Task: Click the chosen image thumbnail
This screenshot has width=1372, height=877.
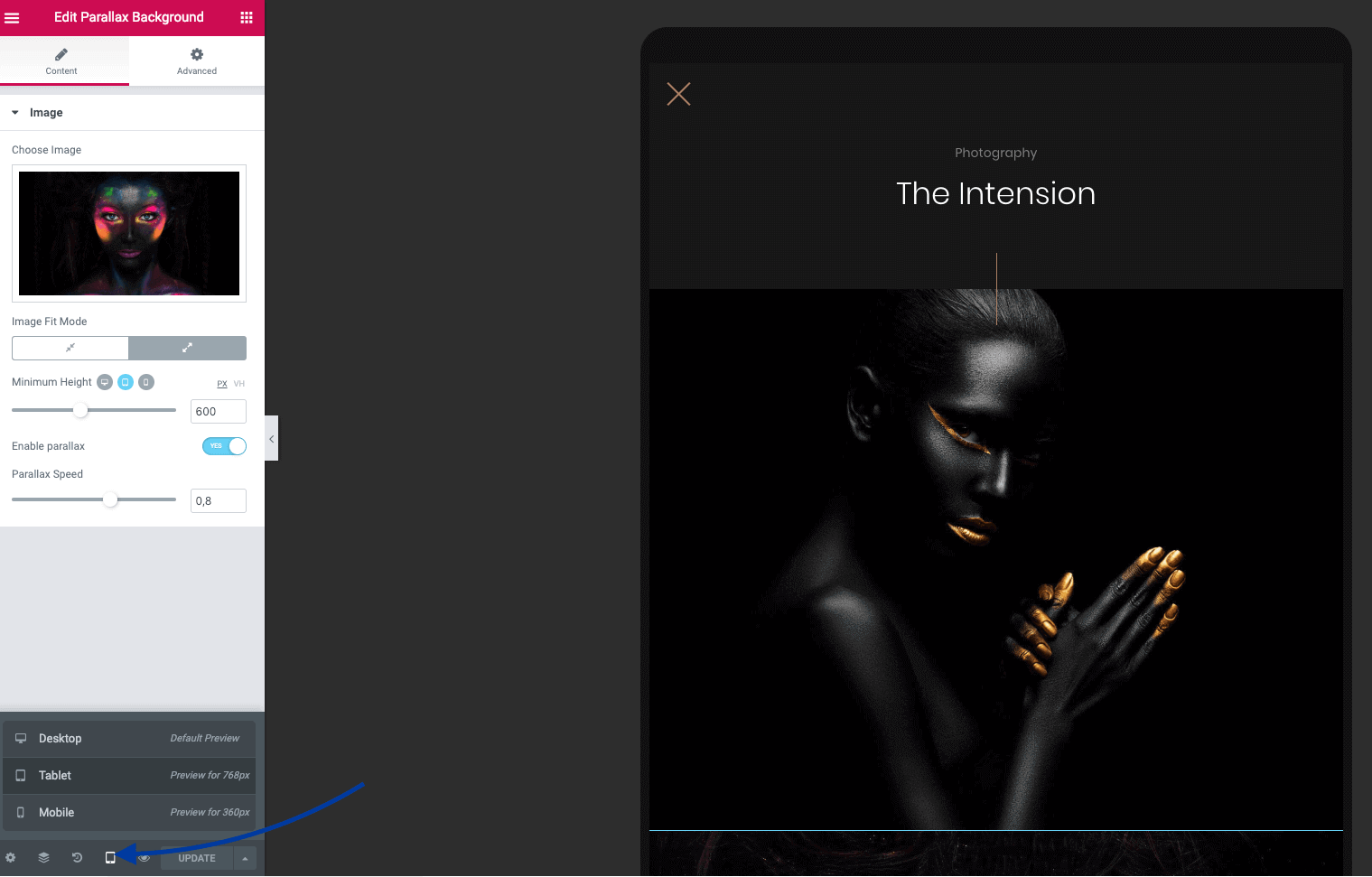Action: click(x=129, y=233)
